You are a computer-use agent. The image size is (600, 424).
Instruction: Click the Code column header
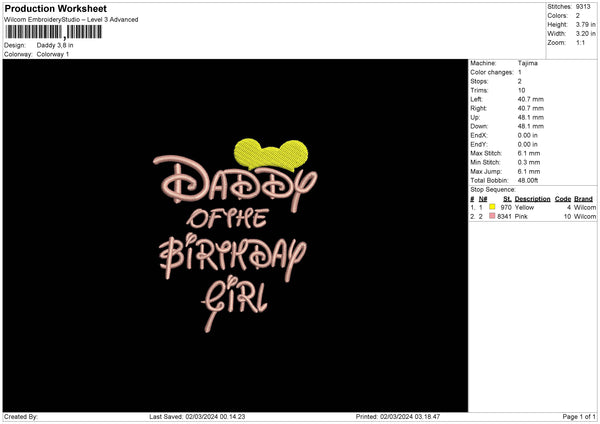point(562,199)
